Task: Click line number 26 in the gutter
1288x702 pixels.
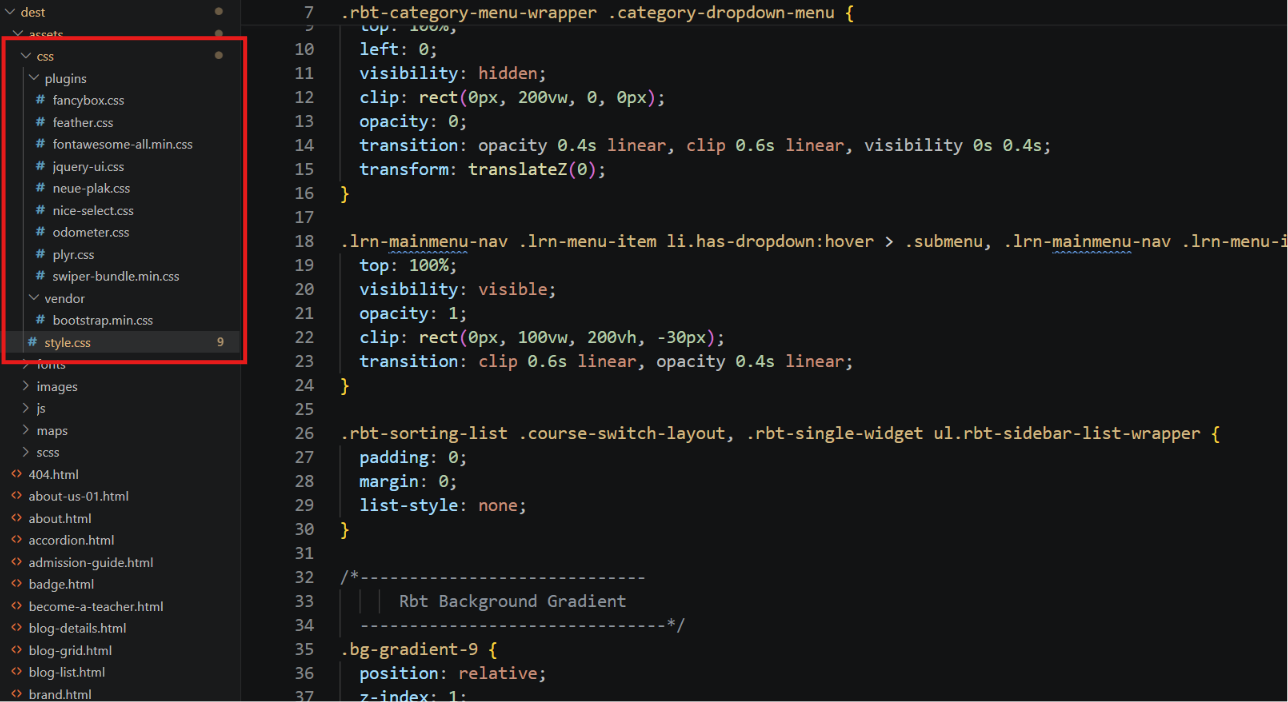Action: 304,433
